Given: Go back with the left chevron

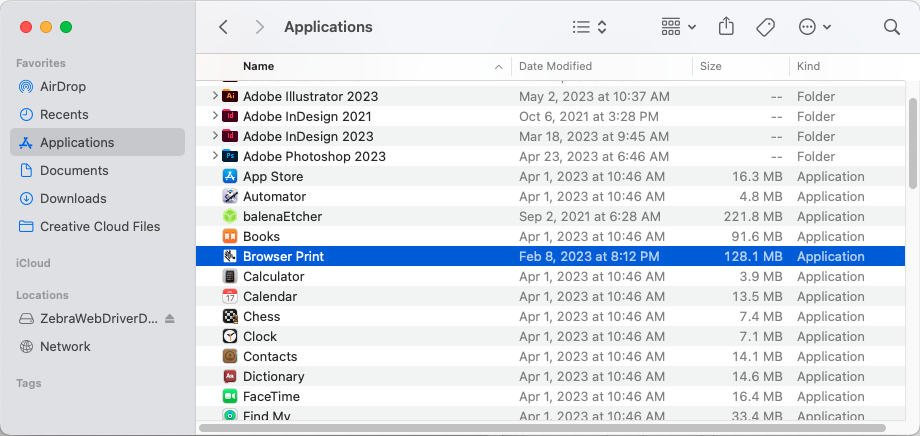Looking at the screenshot, I should (223, 27).
